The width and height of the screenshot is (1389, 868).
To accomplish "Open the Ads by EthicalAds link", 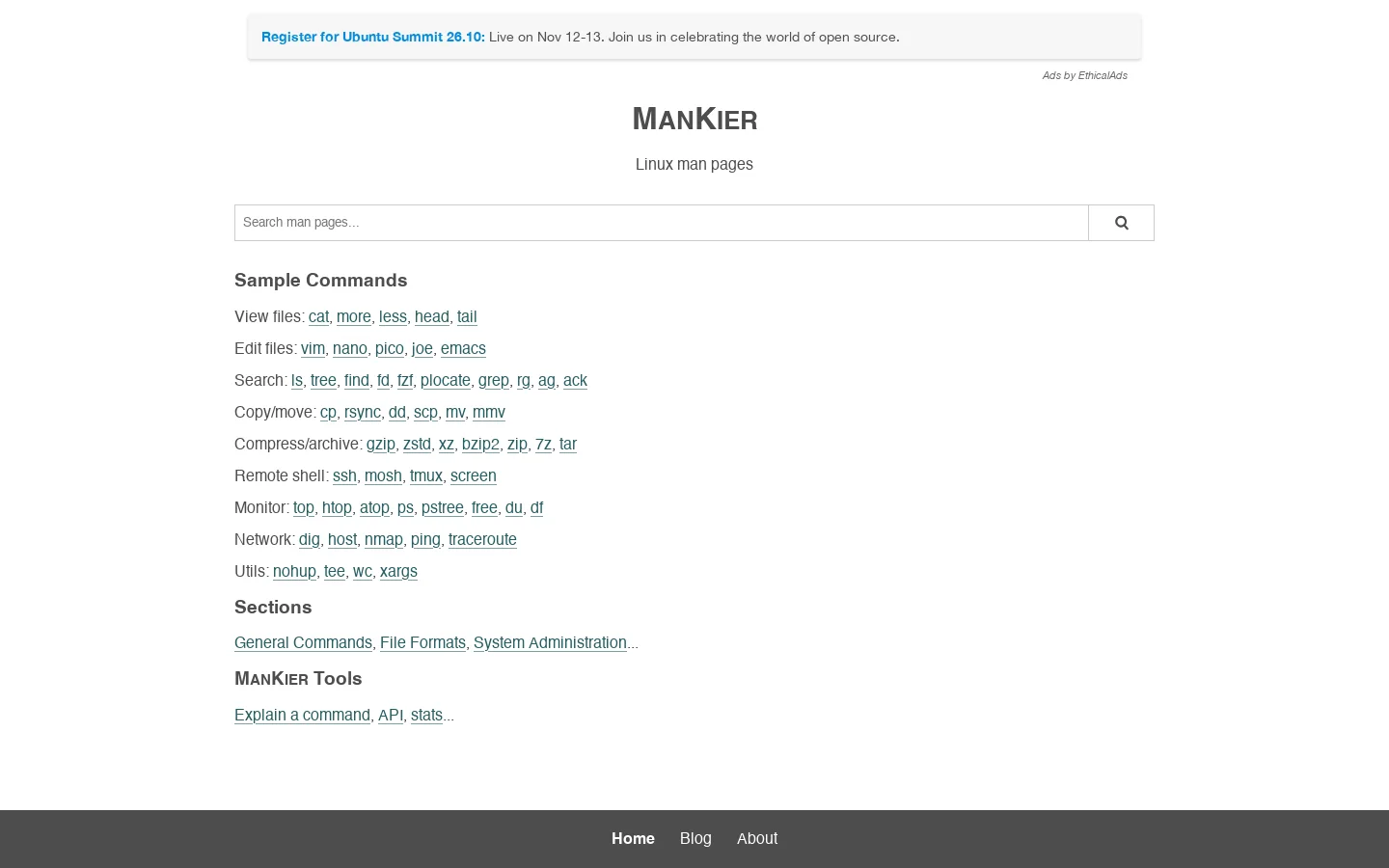I will pyautogui.click(x=1084, y=75).
